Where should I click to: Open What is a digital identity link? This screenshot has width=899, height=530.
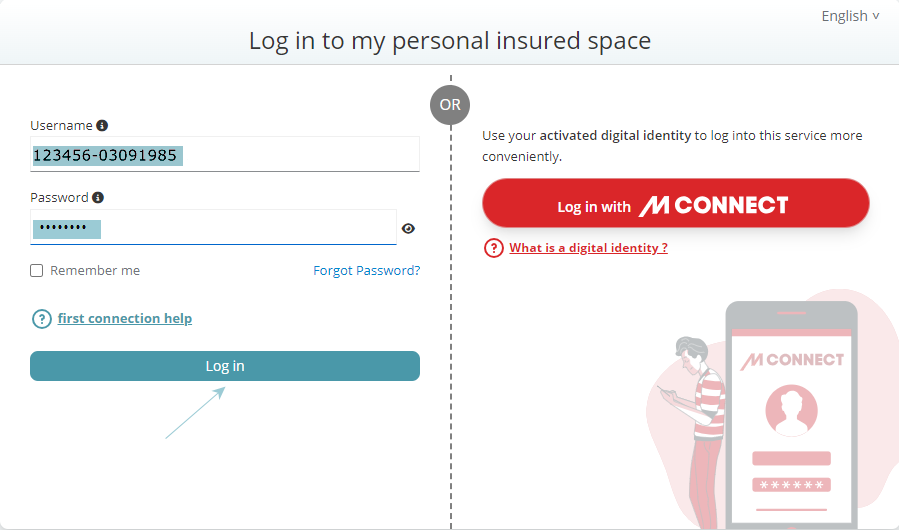588,248
